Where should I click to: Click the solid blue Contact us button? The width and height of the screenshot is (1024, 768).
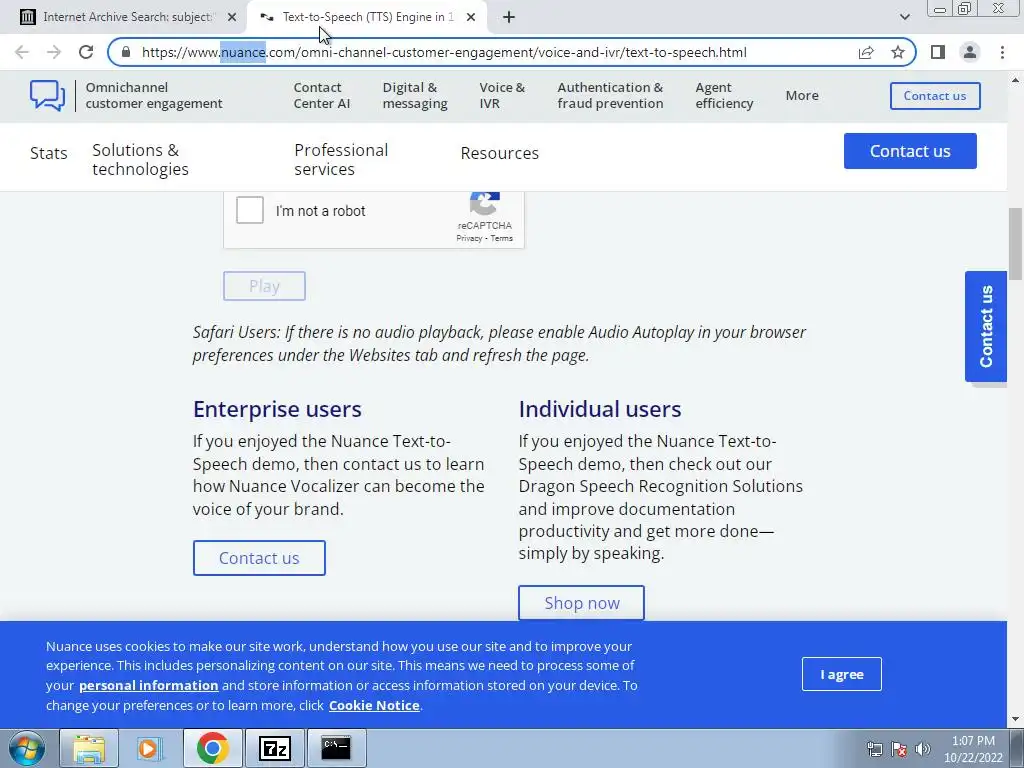tap(910, 151)
